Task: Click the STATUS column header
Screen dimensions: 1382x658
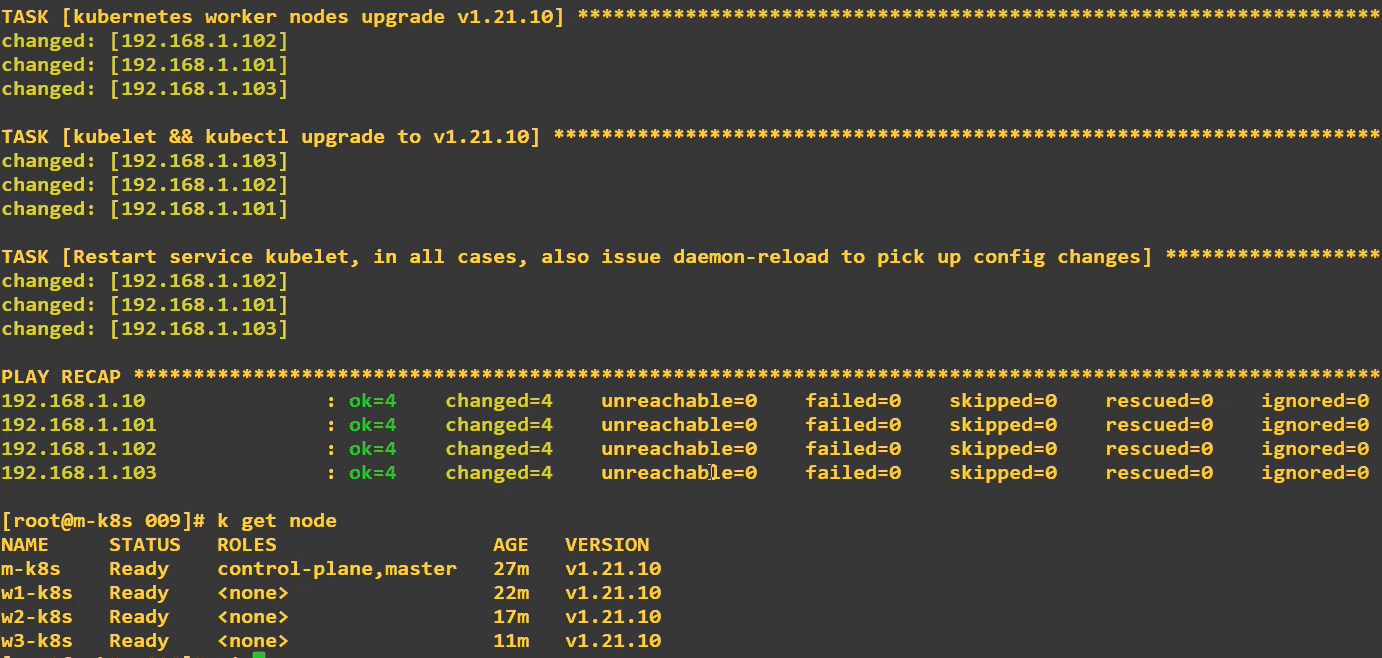Action: click(x=145, y=545)
